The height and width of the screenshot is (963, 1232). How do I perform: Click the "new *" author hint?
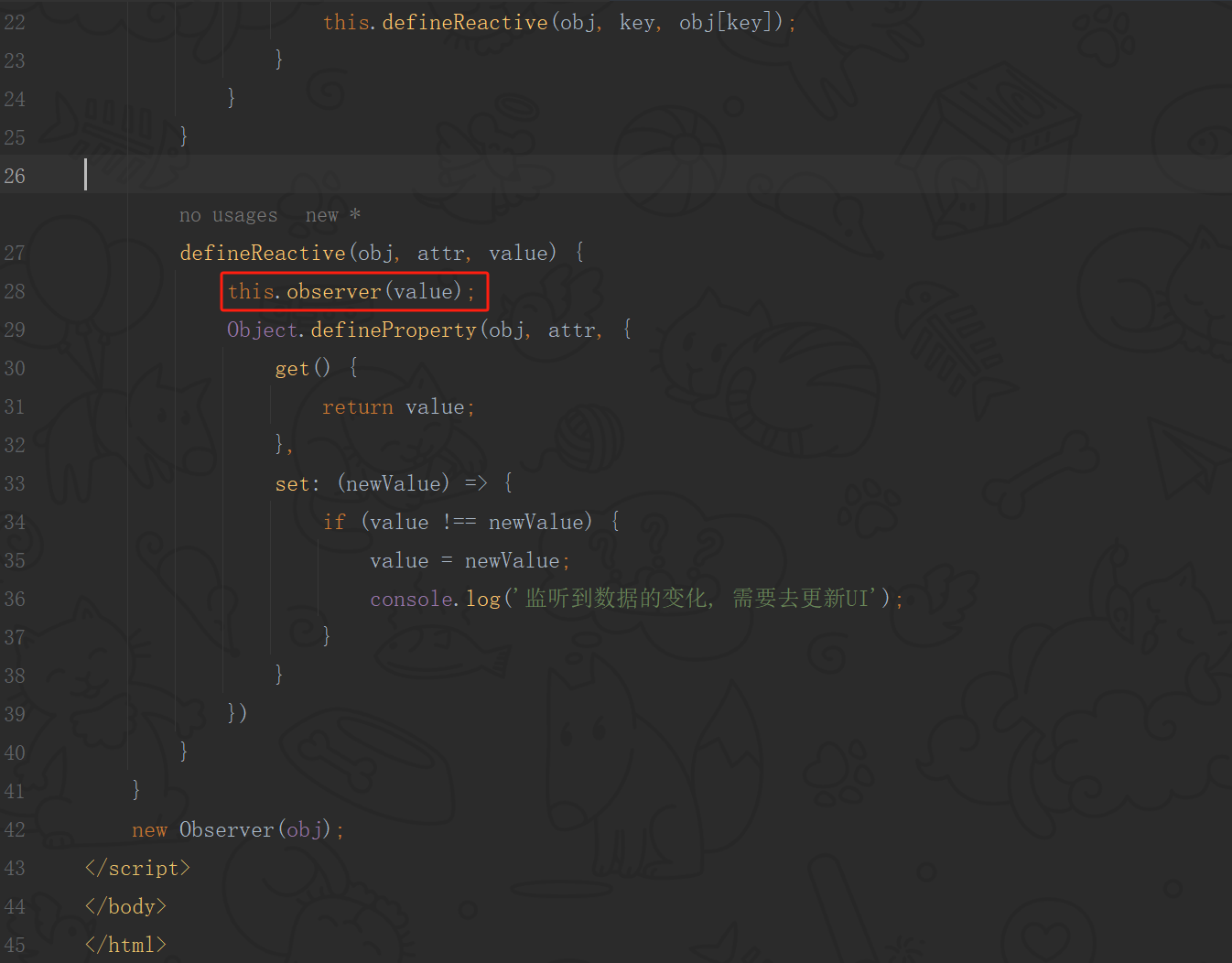333,215
